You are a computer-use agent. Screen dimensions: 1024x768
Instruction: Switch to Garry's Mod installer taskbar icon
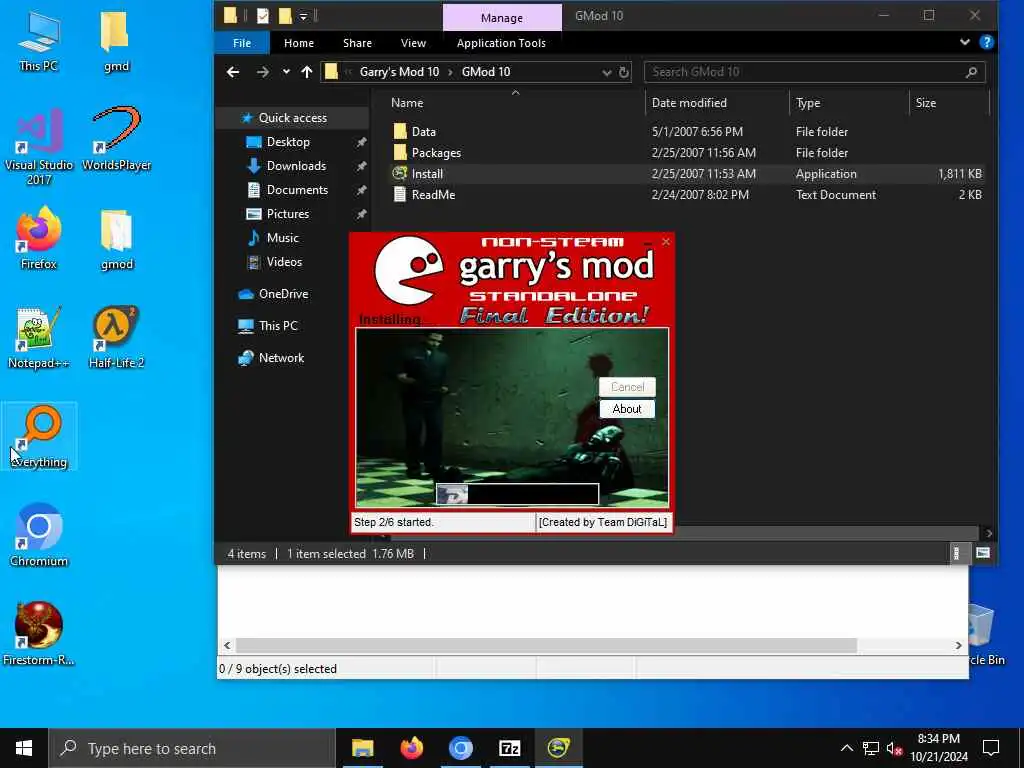[x=558, y=748]
